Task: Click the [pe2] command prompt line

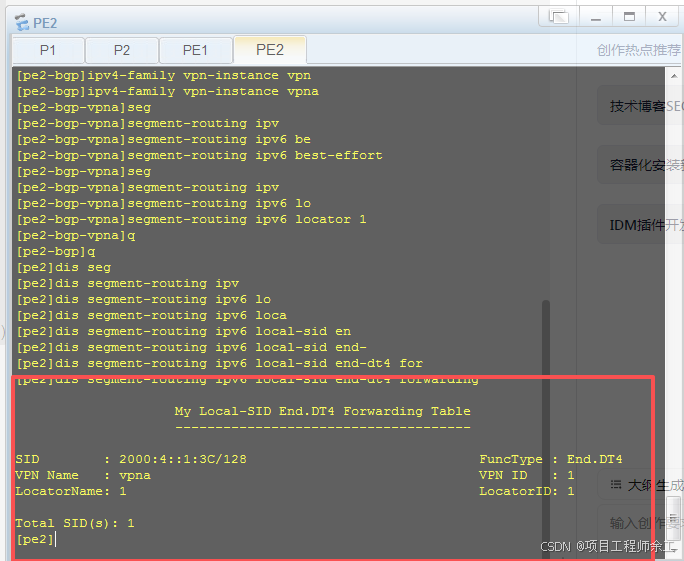Action: 35,540
